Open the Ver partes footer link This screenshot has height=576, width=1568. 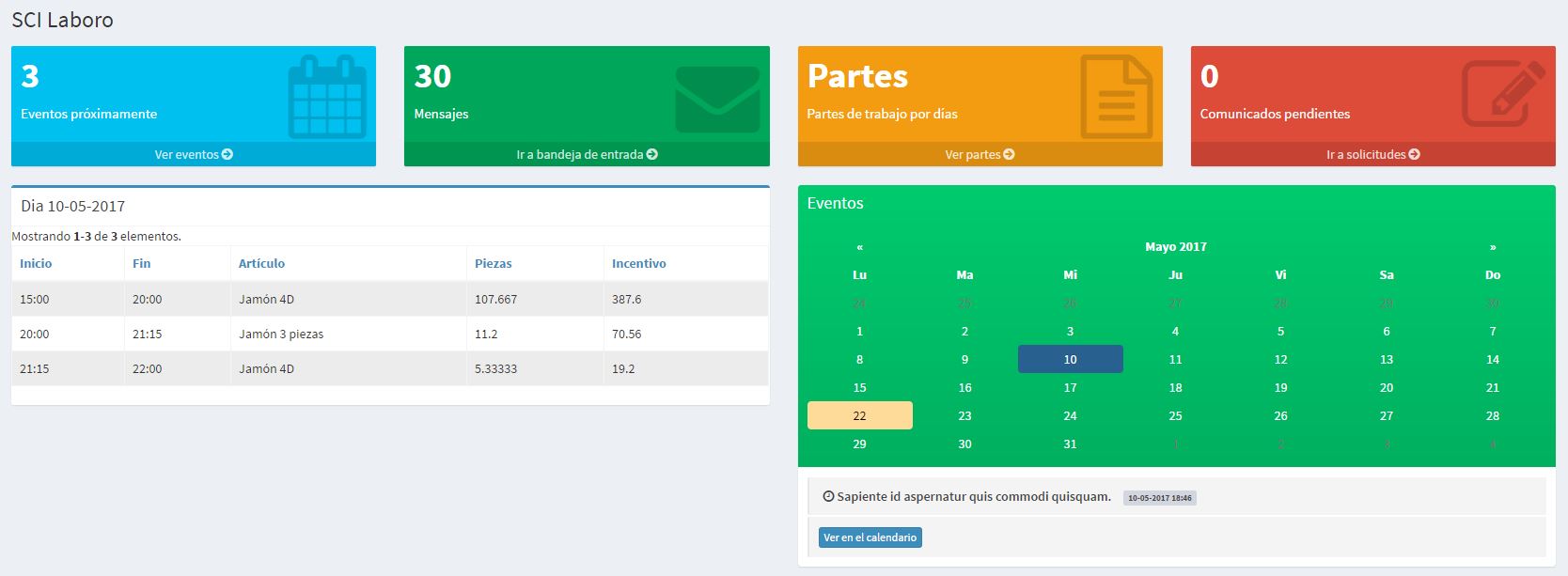point(980,154)
